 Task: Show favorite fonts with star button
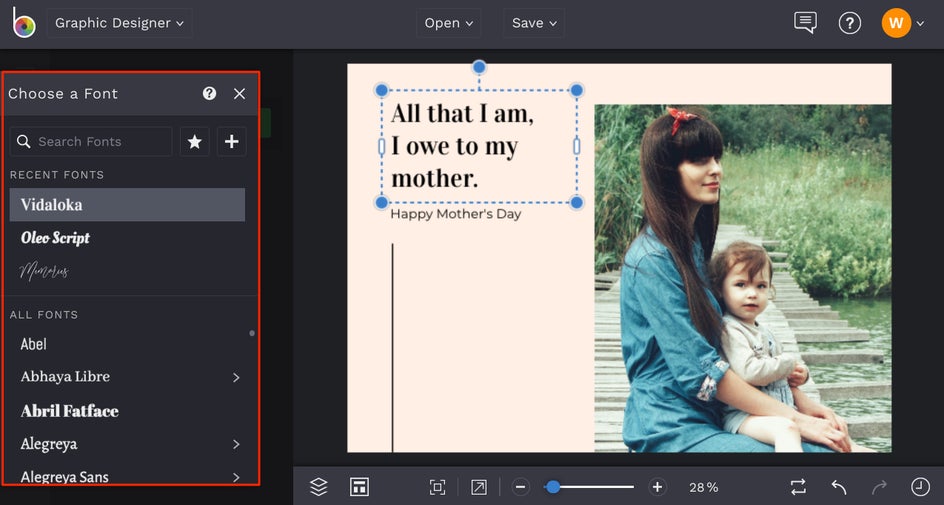[x=195, y=142]
